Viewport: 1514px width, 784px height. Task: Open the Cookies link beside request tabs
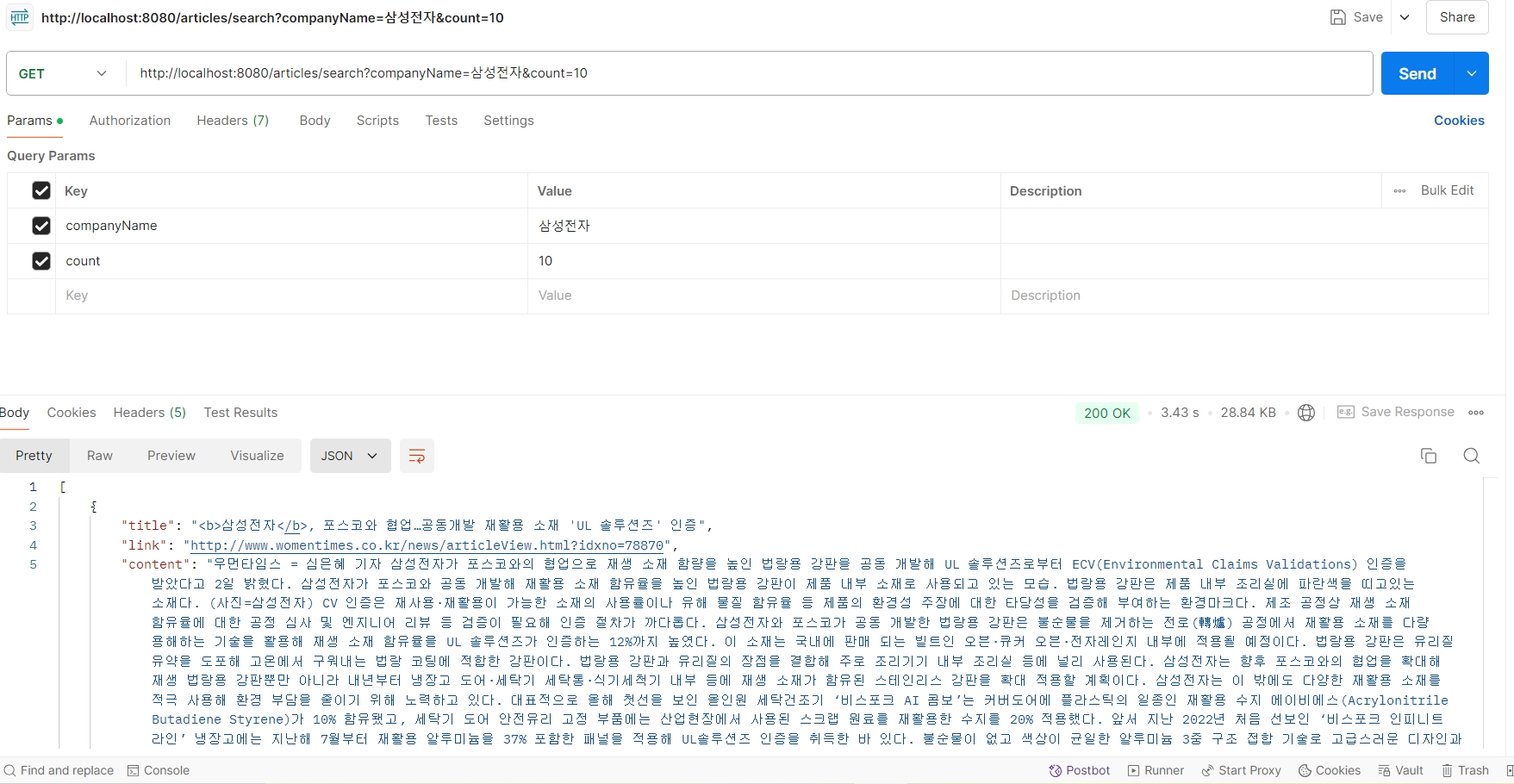click(x=1459, y=121)
